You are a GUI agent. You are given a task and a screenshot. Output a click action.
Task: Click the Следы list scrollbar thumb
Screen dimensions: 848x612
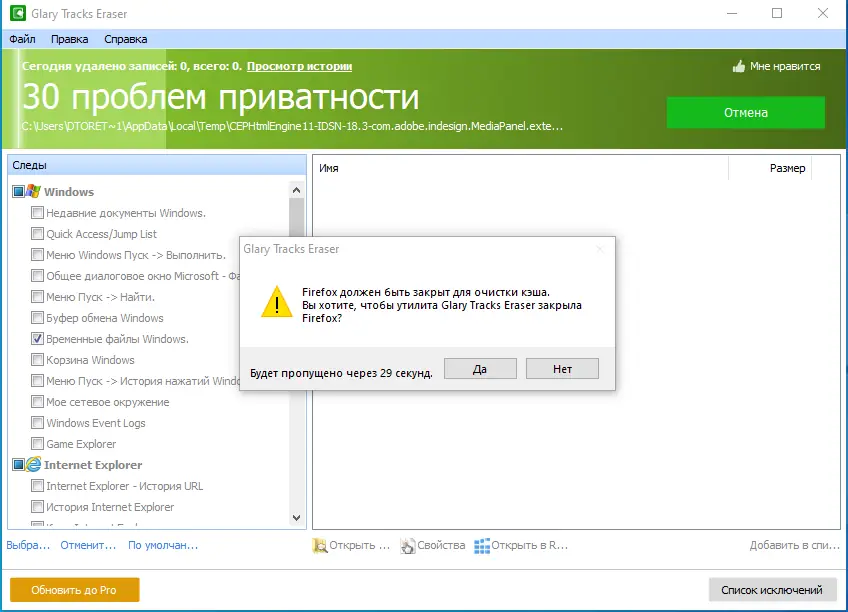point(296,217)
